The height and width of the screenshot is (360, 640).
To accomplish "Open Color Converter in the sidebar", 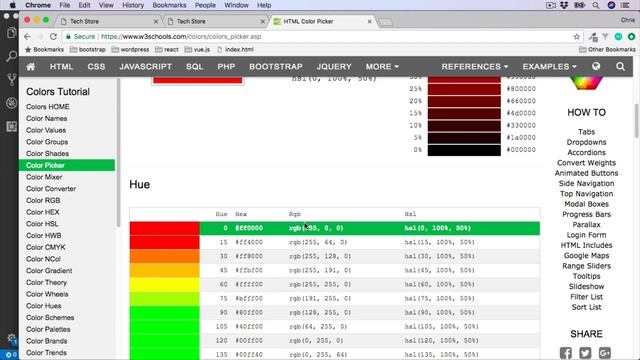I will tap(51, 189).
